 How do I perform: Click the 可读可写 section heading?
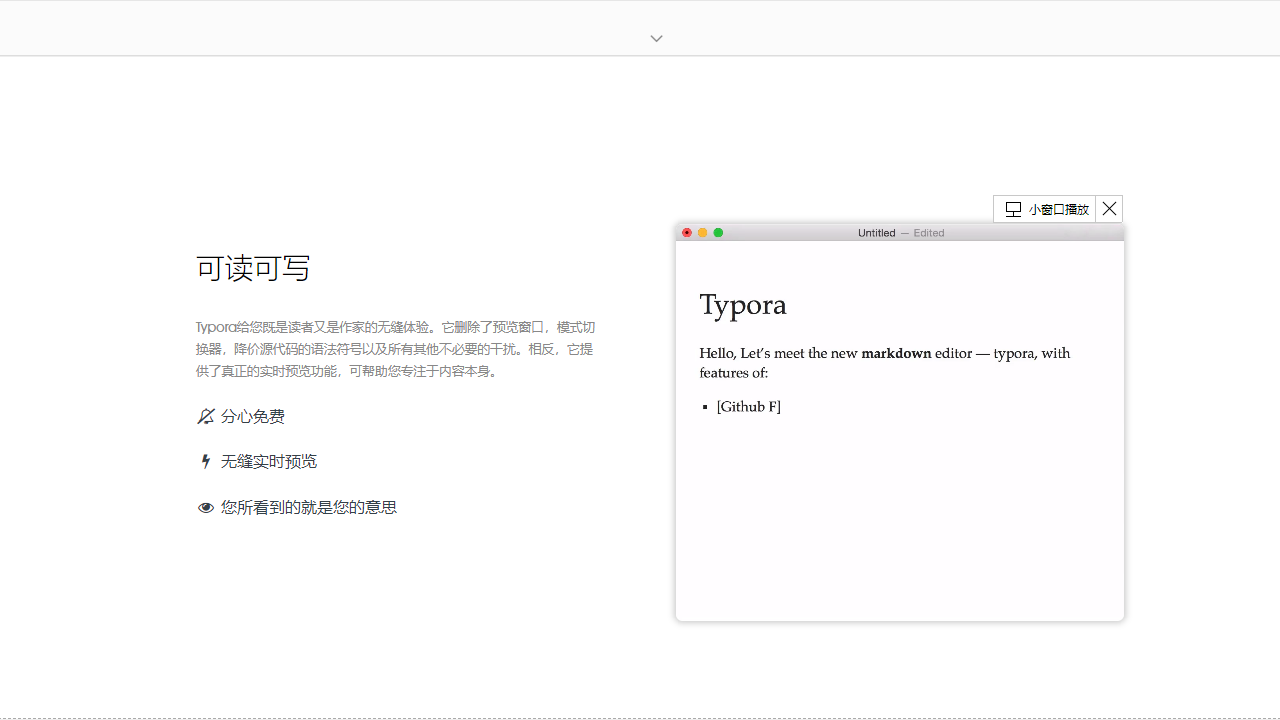click(x=253, y=267)
